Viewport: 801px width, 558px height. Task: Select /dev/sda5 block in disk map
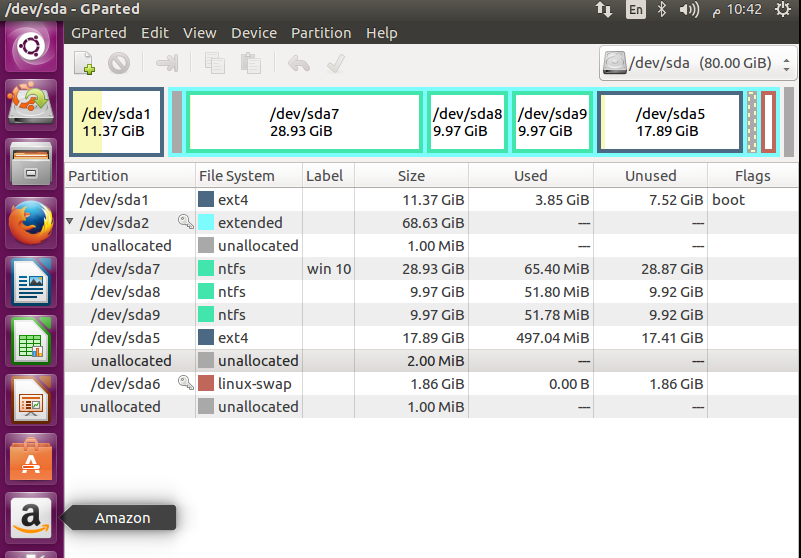pos(670,122)
